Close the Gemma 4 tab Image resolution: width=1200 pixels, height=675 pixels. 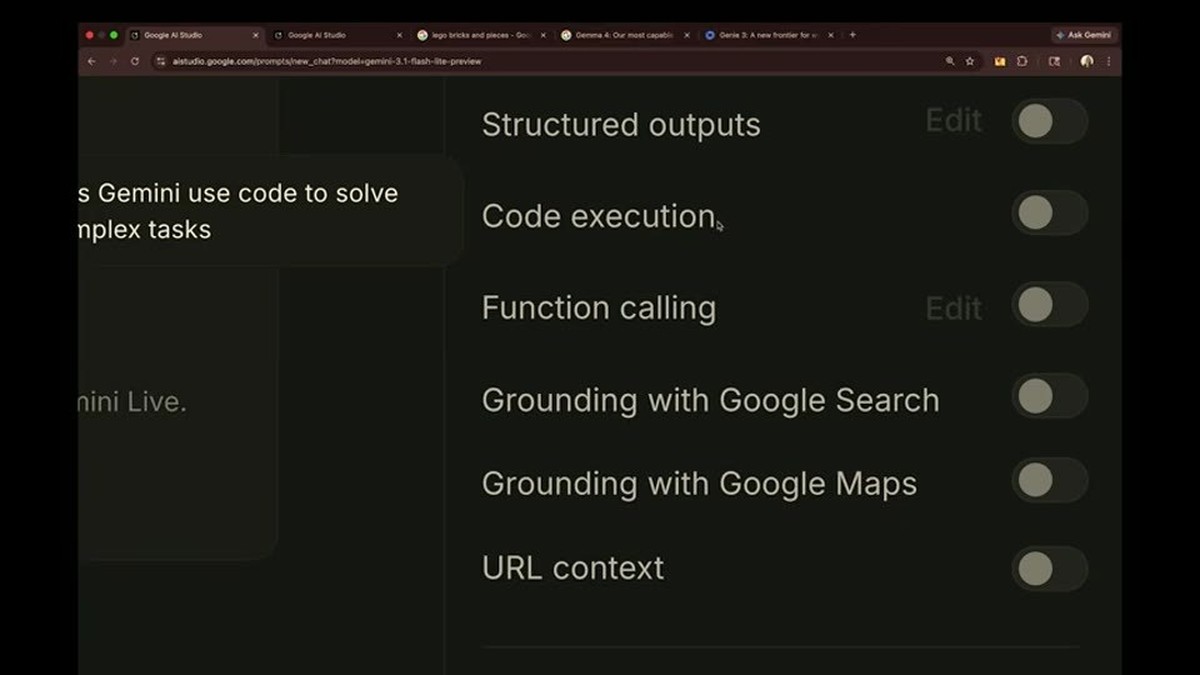(687, 35)
